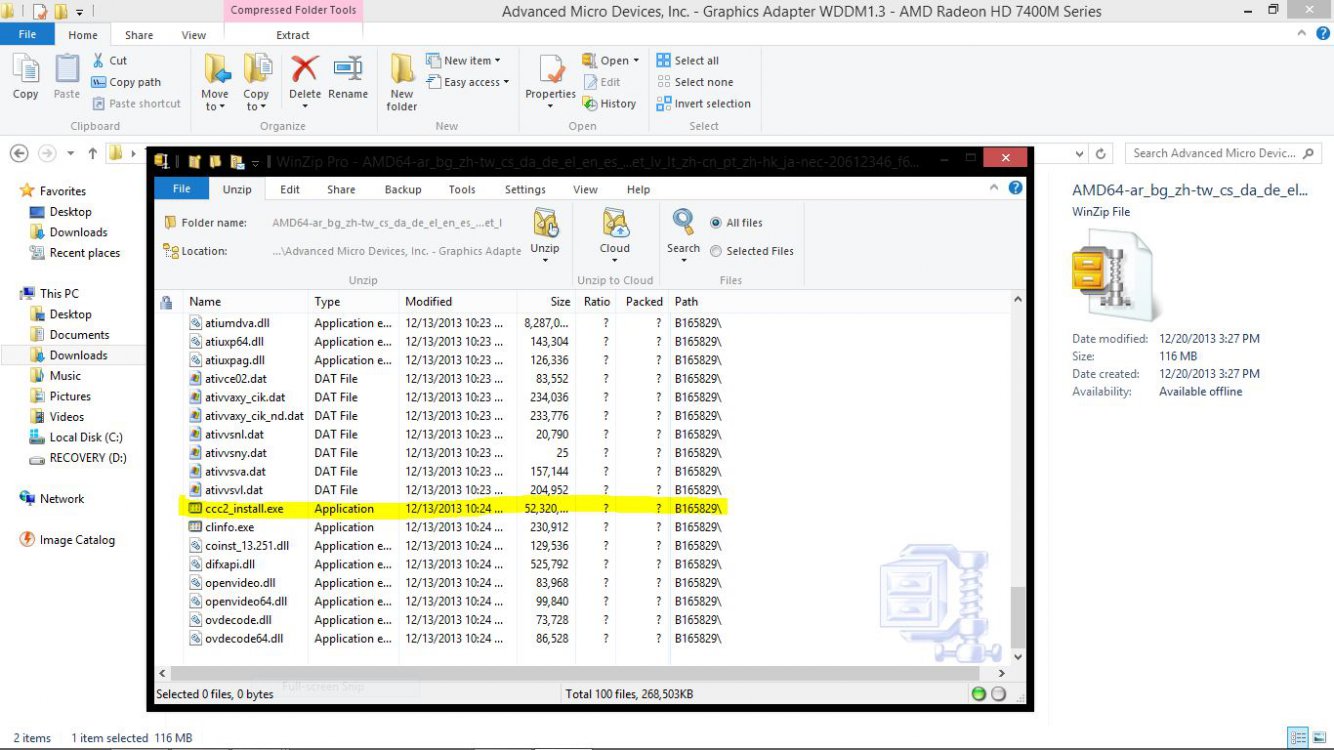1334x750 pixels.
Task: Click Invert selection in Explorer ribbon
Action: click(x=704, y=103)
